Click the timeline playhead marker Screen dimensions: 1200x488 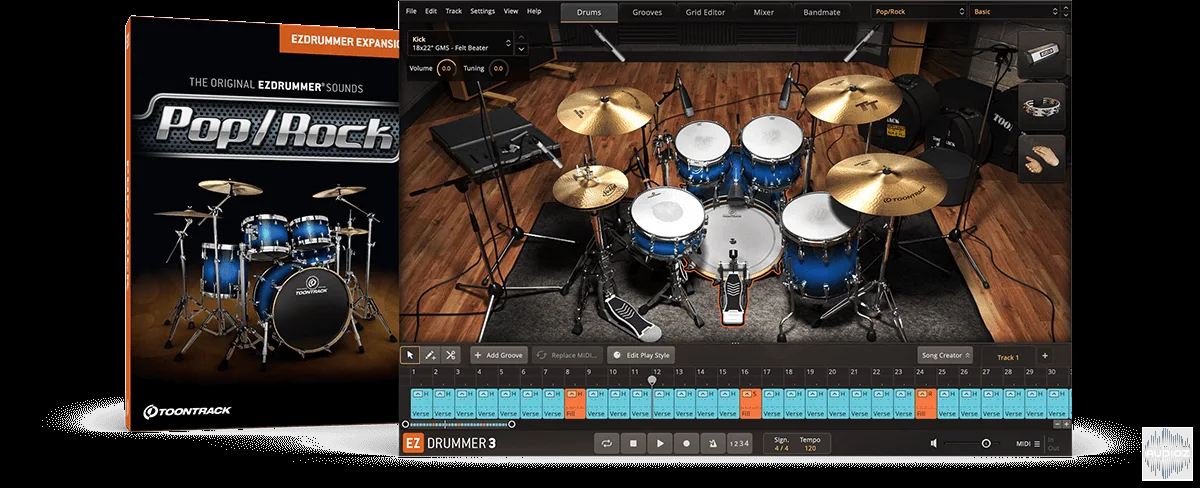[x=653, y=380]
